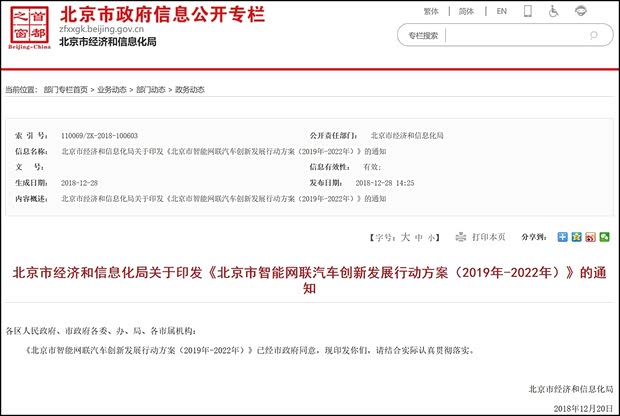Set font size to 大
This screenshot has height=416, width=620.
[405, 237]
